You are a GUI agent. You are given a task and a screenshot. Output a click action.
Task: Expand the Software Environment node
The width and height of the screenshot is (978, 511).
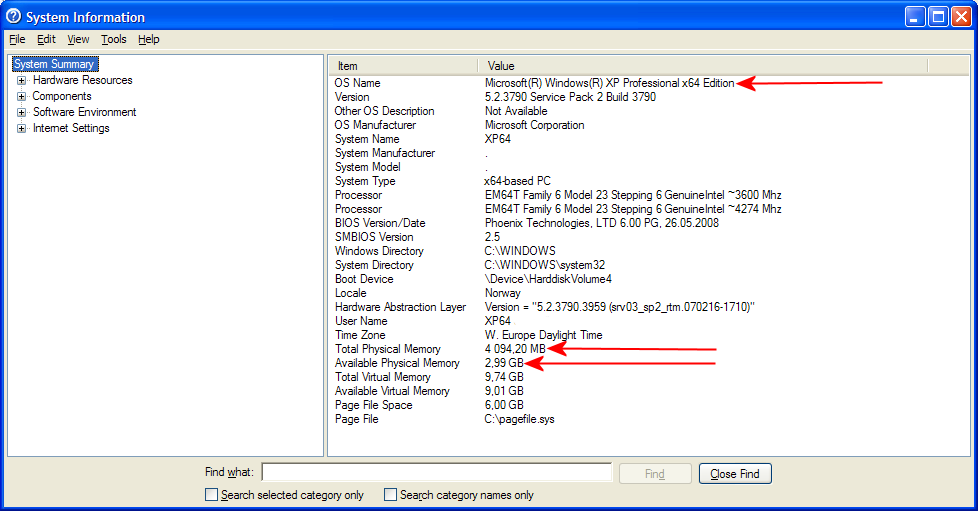point(21,112)
